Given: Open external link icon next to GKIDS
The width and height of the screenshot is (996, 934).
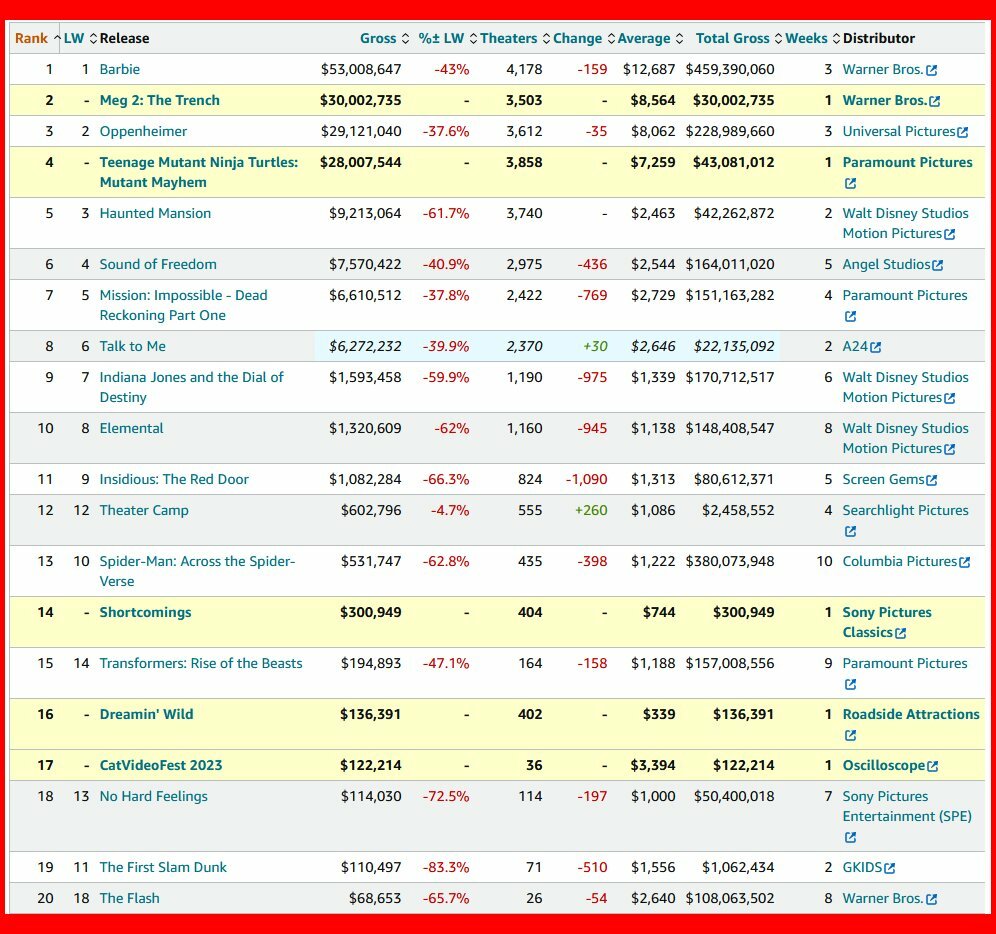Looking at the screenshot, I should tap(890, 868).
